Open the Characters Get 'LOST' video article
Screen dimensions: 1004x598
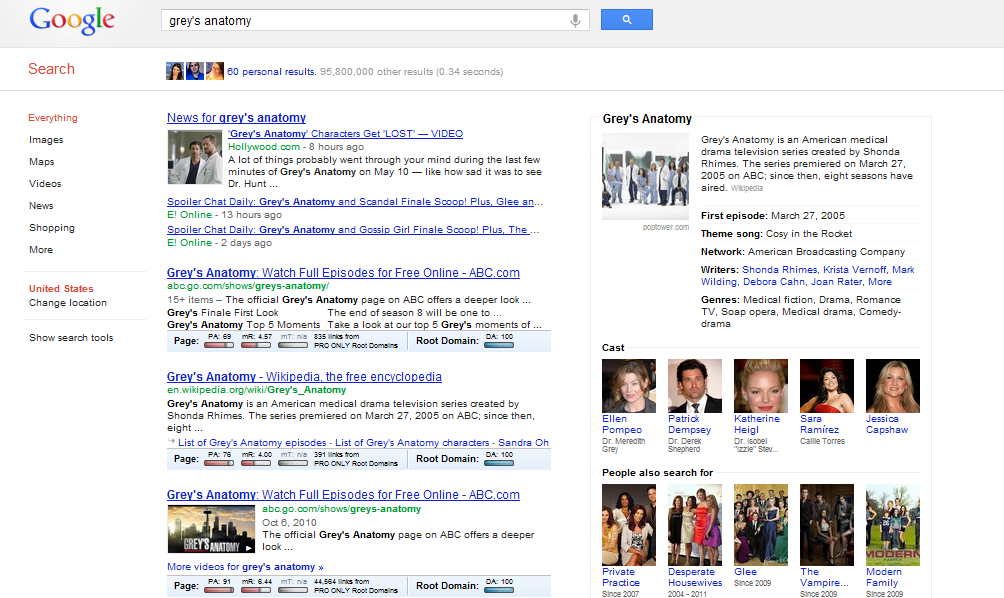coord(345,134)
